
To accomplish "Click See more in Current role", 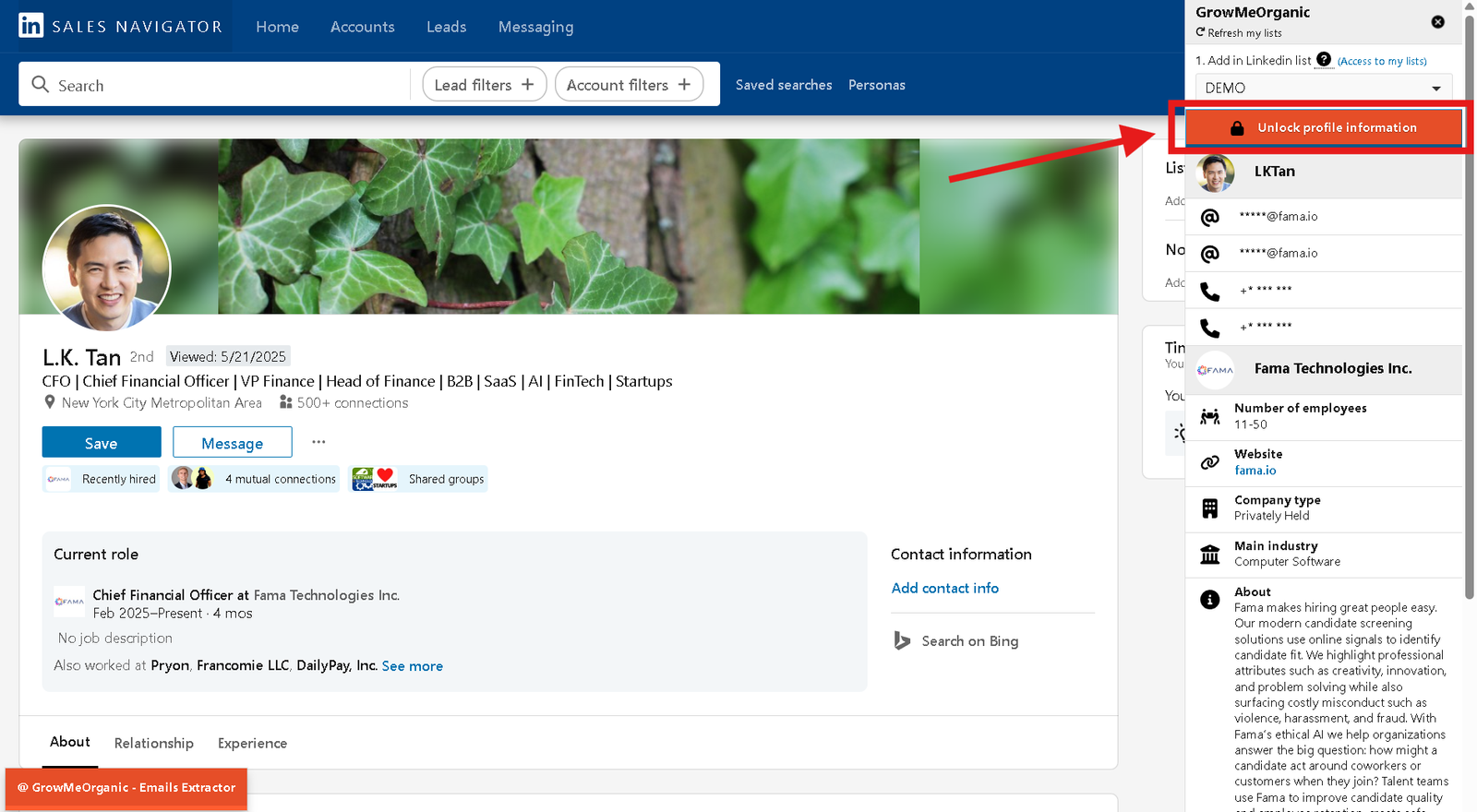I will click(x=413, y=666).
